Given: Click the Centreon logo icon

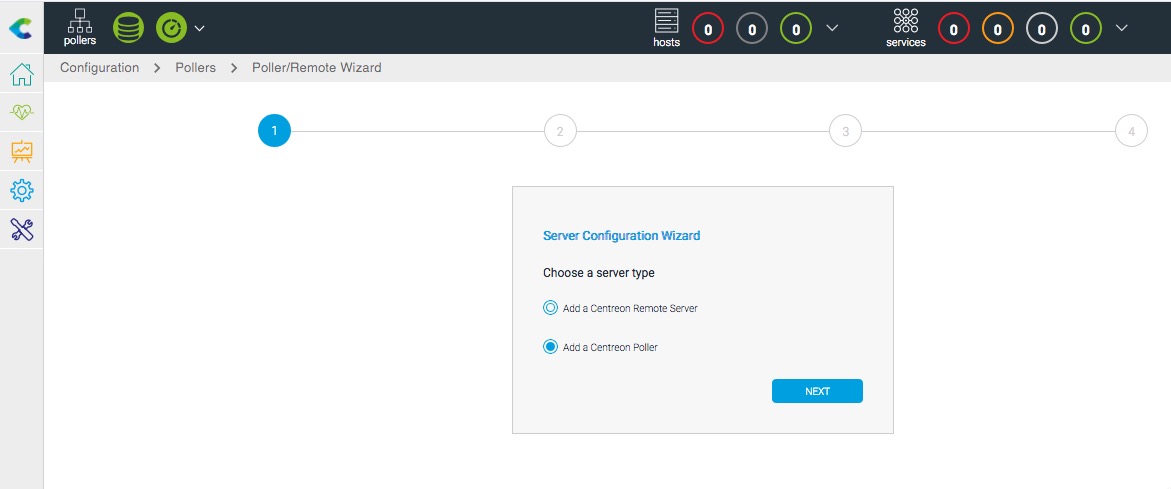Looking at the screenshot, I should coord(20,29).
